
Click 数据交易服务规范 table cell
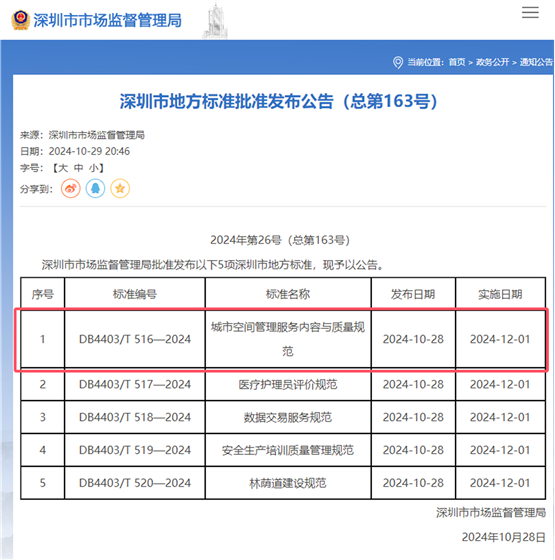(288, 417)
